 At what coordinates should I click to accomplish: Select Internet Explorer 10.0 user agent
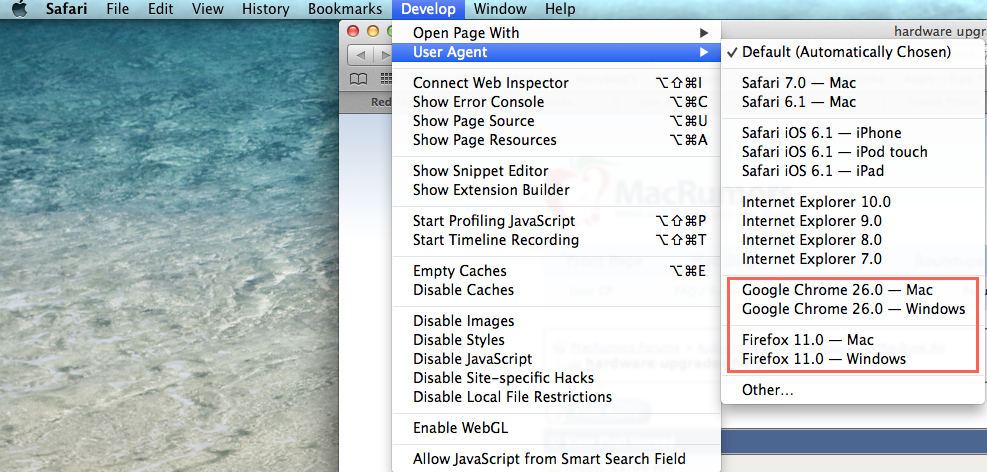point(851,202)
